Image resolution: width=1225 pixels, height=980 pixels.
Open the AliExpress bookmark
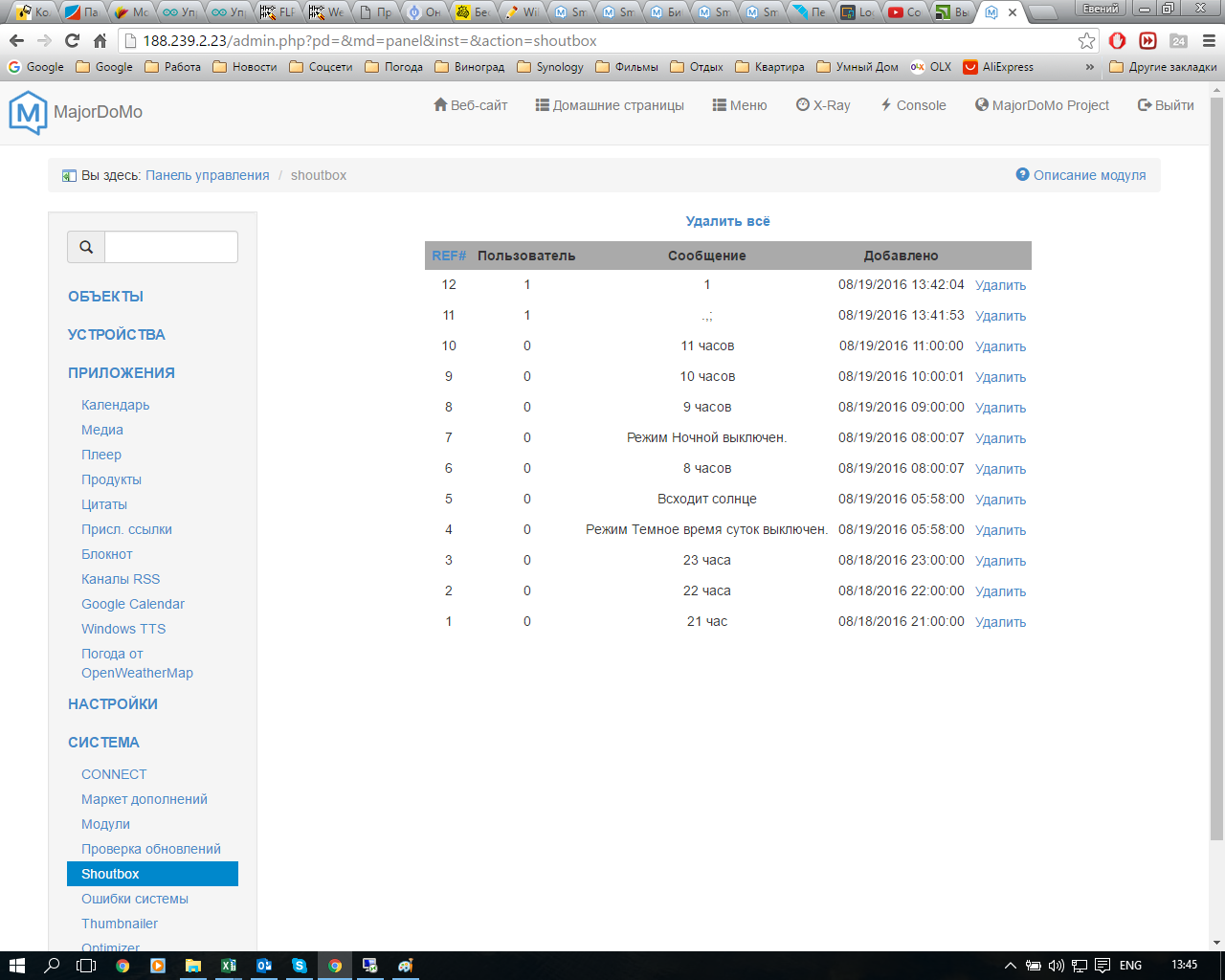point(998,67)
